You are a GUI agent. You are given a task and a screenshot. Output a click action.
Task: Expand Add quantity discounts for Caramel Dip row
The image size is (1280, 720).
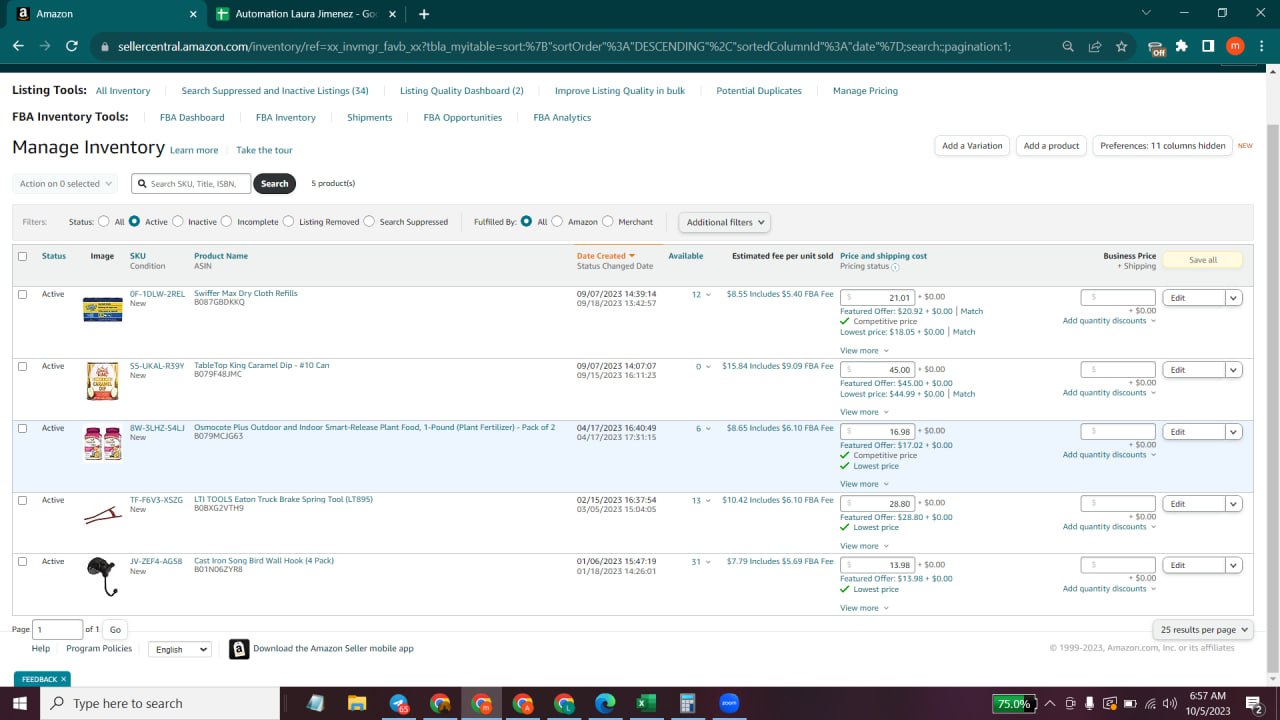pyautogui.click(x=1109, y=393)
